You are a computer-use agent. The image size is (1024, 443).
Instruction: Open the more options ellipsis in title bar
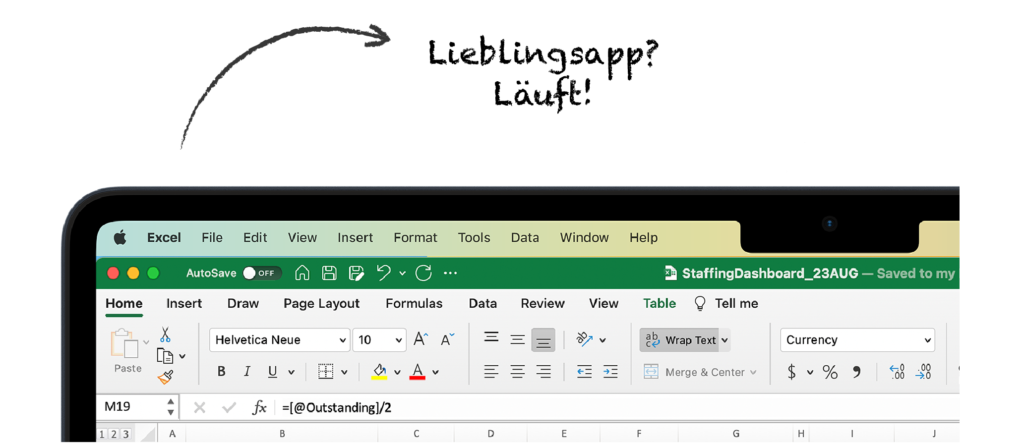coord(451,273)
